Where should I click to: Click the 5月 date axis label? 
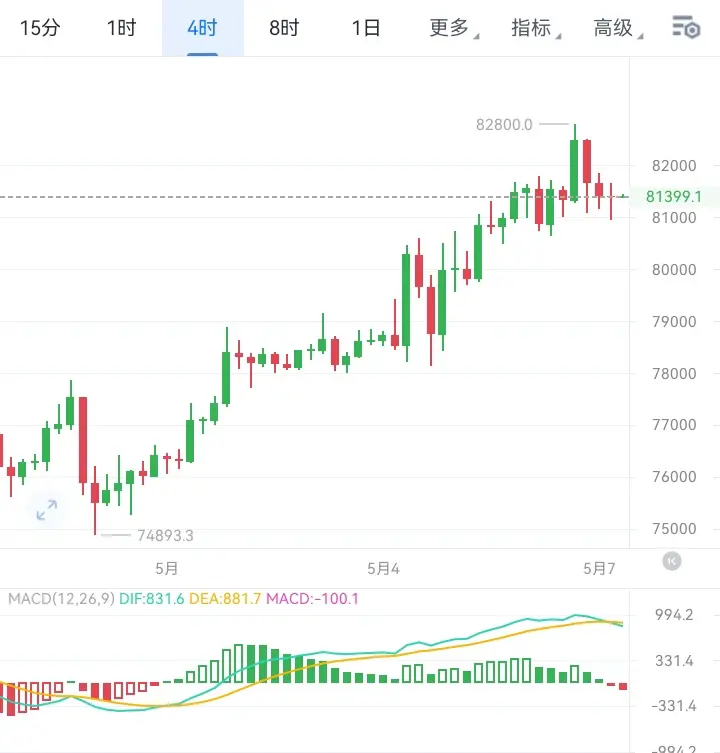(166, 569)
